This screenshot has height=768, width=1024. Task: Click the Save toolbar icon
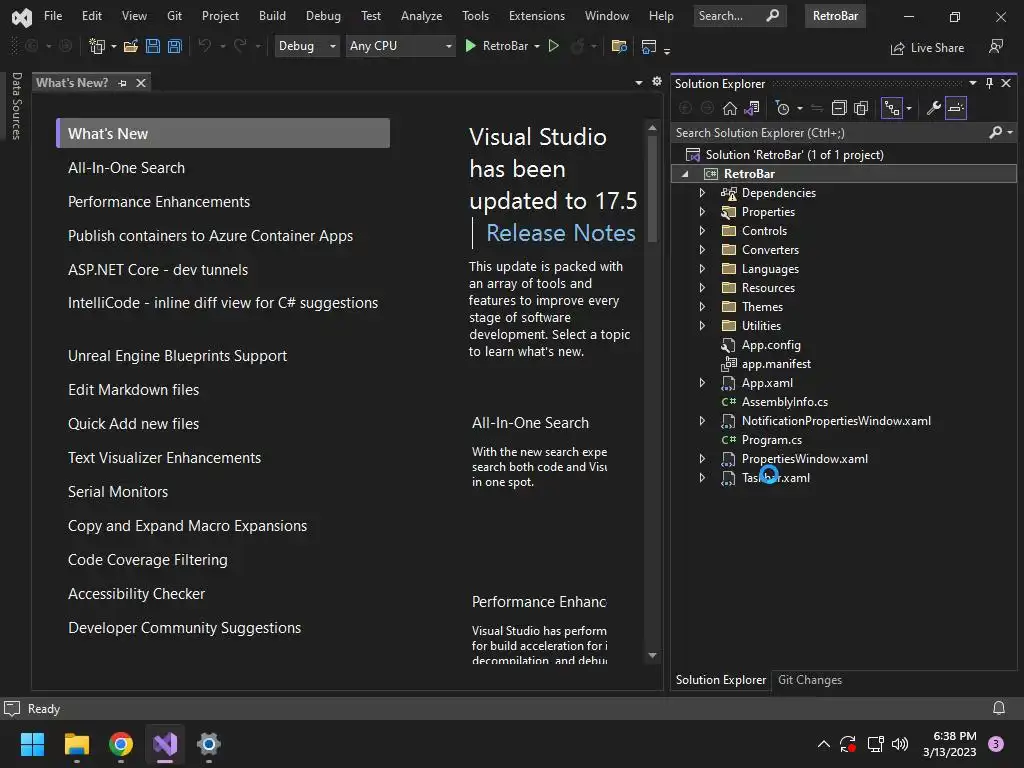click(153, 46)
